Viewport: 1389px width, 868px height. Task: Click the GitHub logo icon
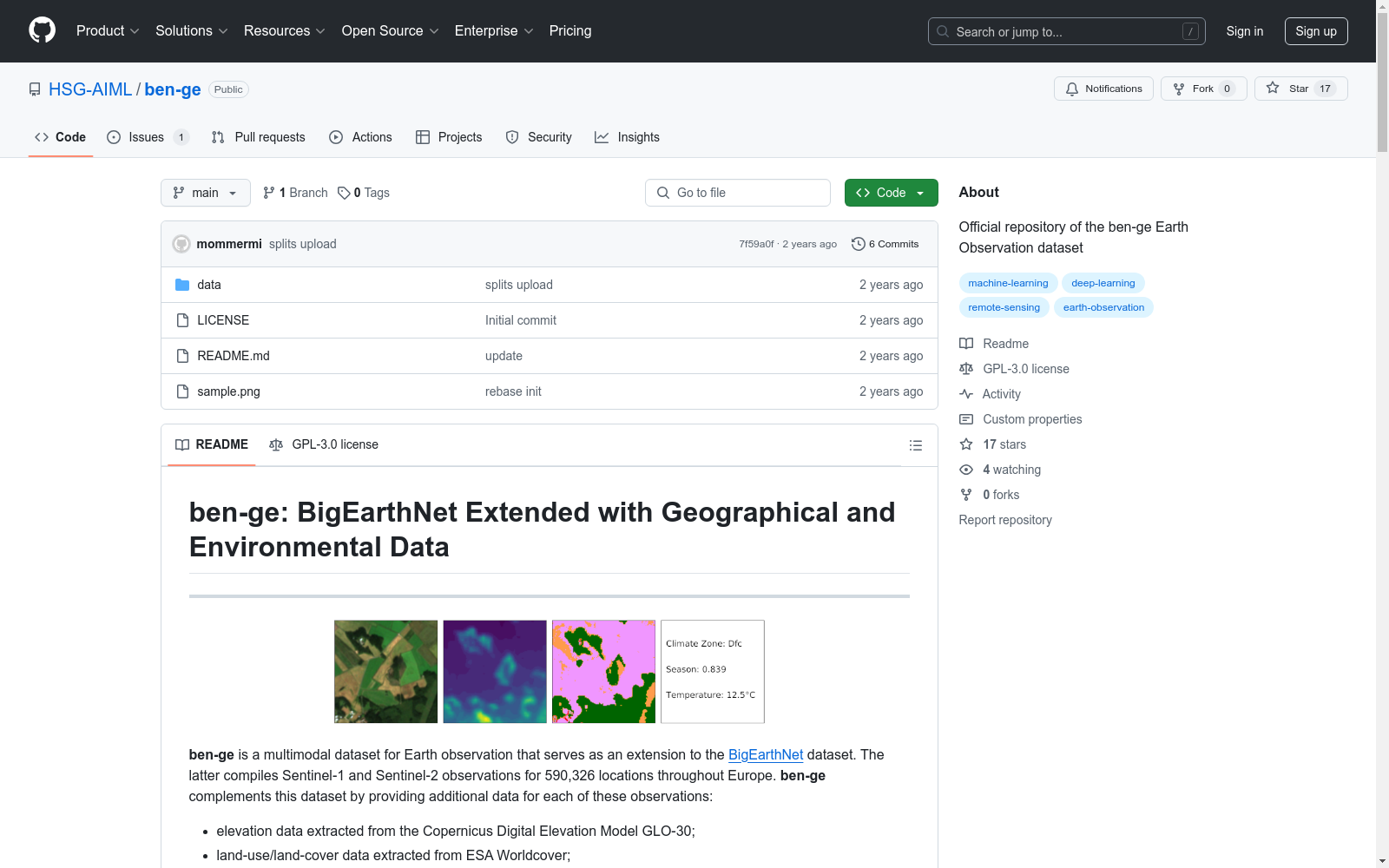(42, 30)
